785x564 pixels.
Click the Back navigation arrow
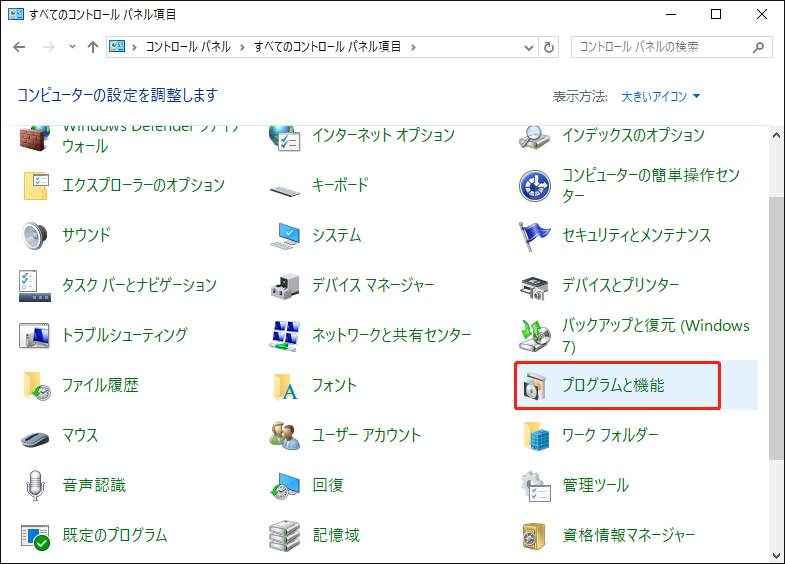click(19, 47)
